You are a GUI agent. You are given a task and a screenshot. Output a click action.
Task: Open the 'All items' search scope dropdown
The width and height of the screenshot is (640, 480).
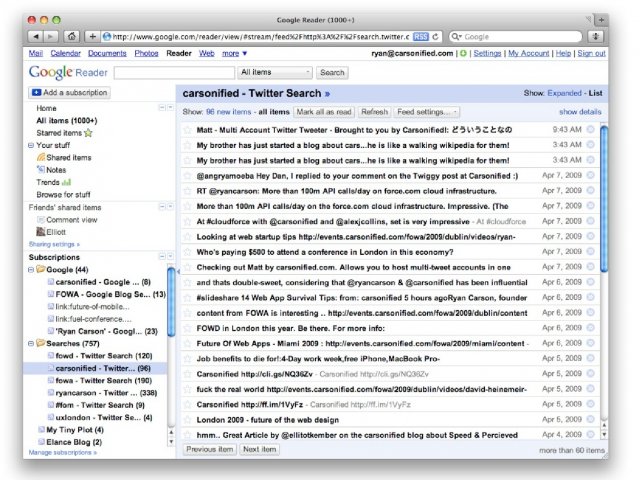click(x=275, y=73)
